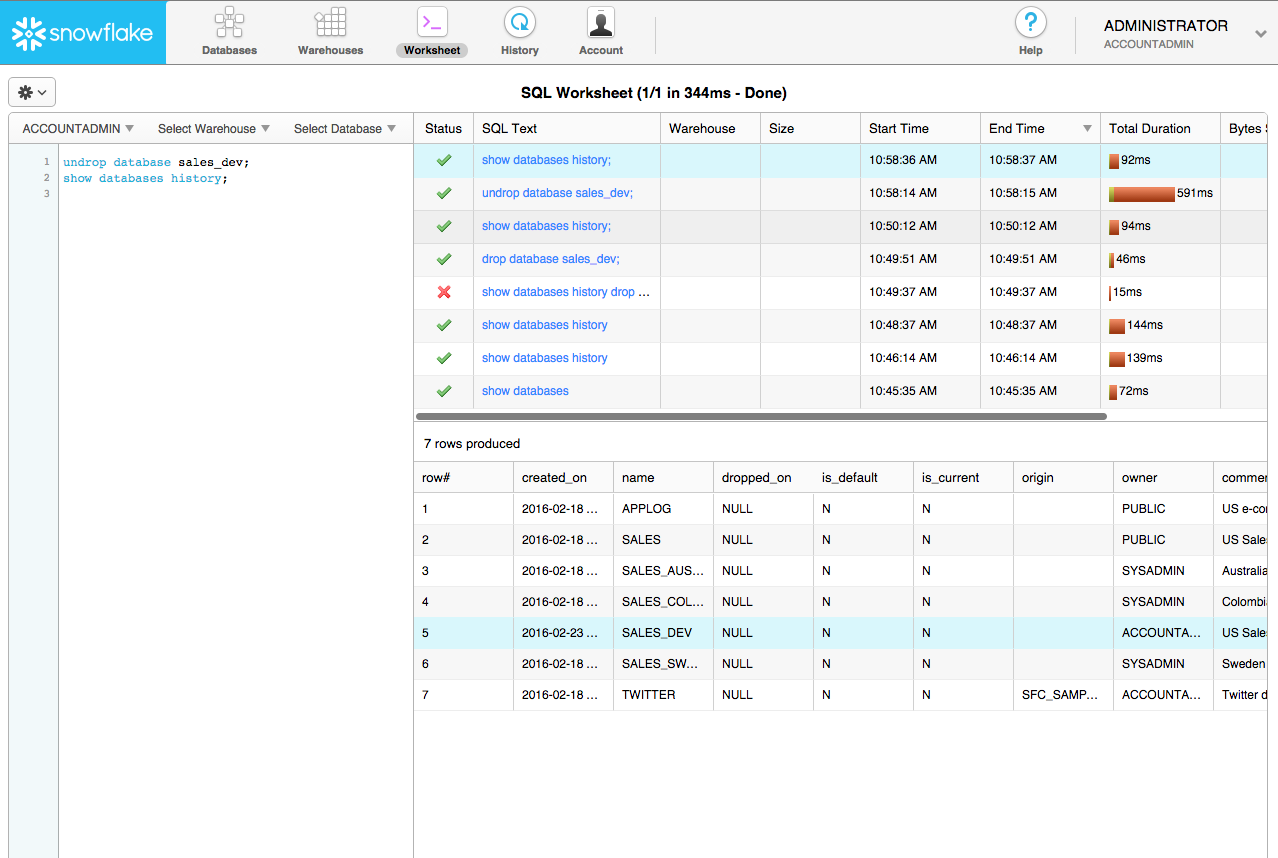This screenshot has height=858, width=1278.
Task: Open the ACCOUNTADMIN role dropdown
Action: tap(78, 128)
